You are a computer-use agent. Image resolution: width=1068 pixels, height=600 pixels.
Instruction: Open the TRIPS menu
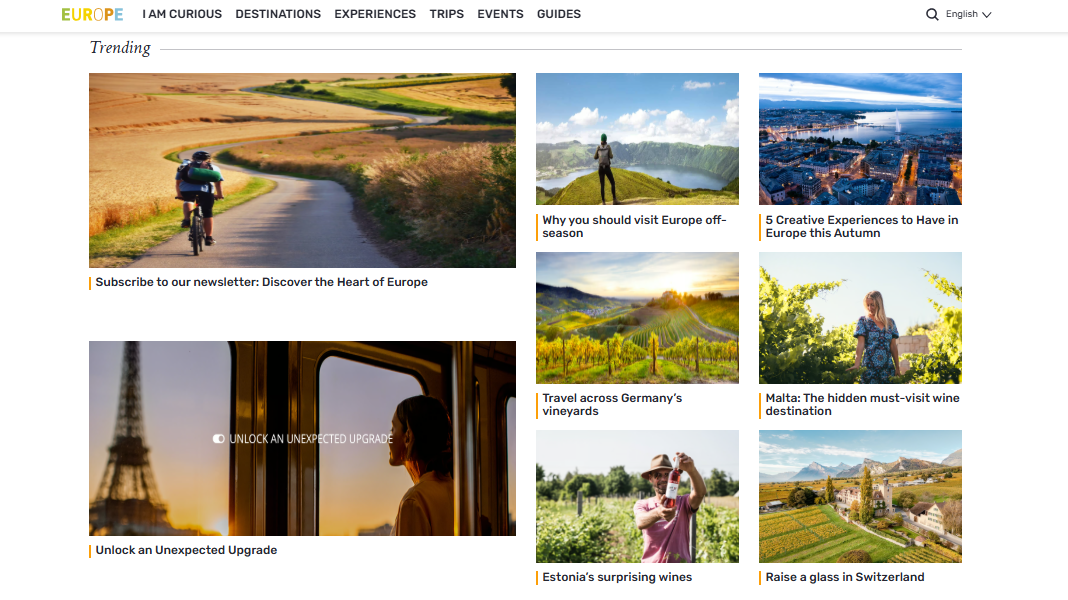click(x=446, y=14)
